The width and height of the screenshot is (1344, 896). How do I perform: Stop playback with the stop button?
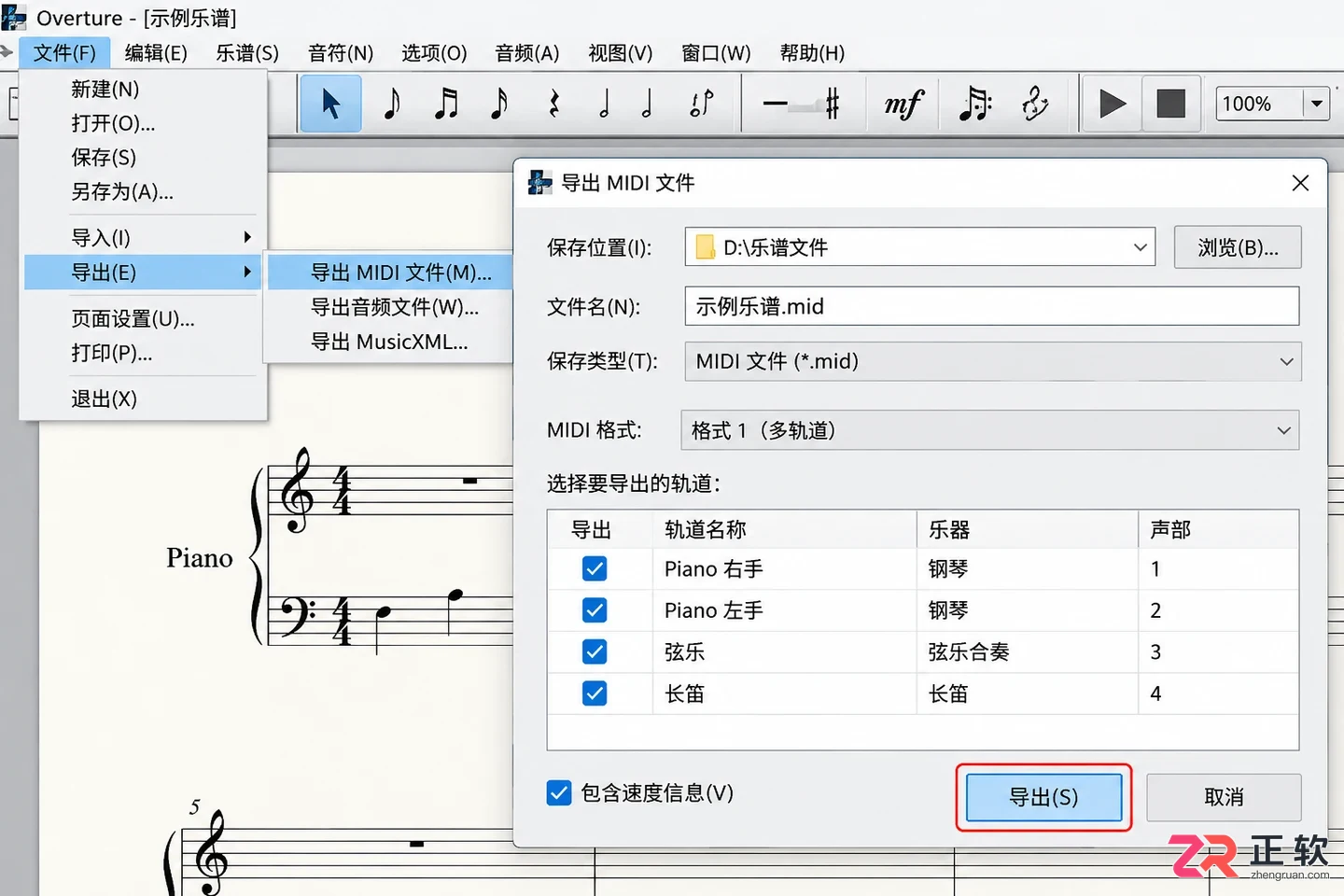coord(1170,104)
